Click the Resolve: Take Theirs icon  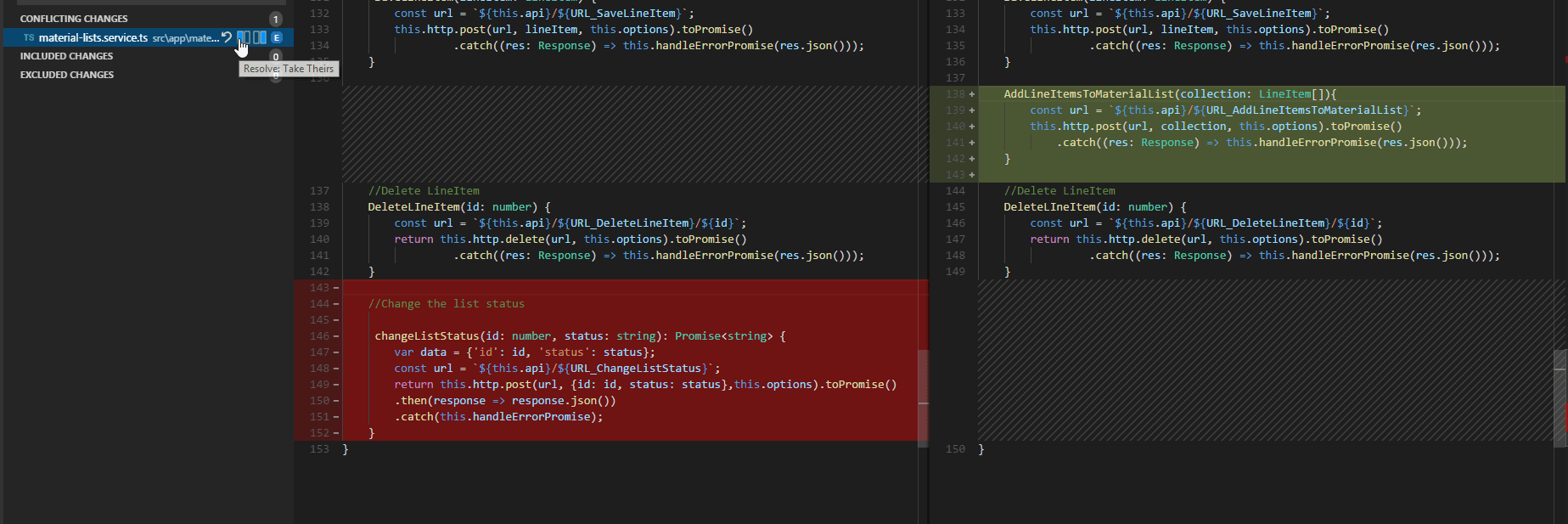[x=244, y=37]
